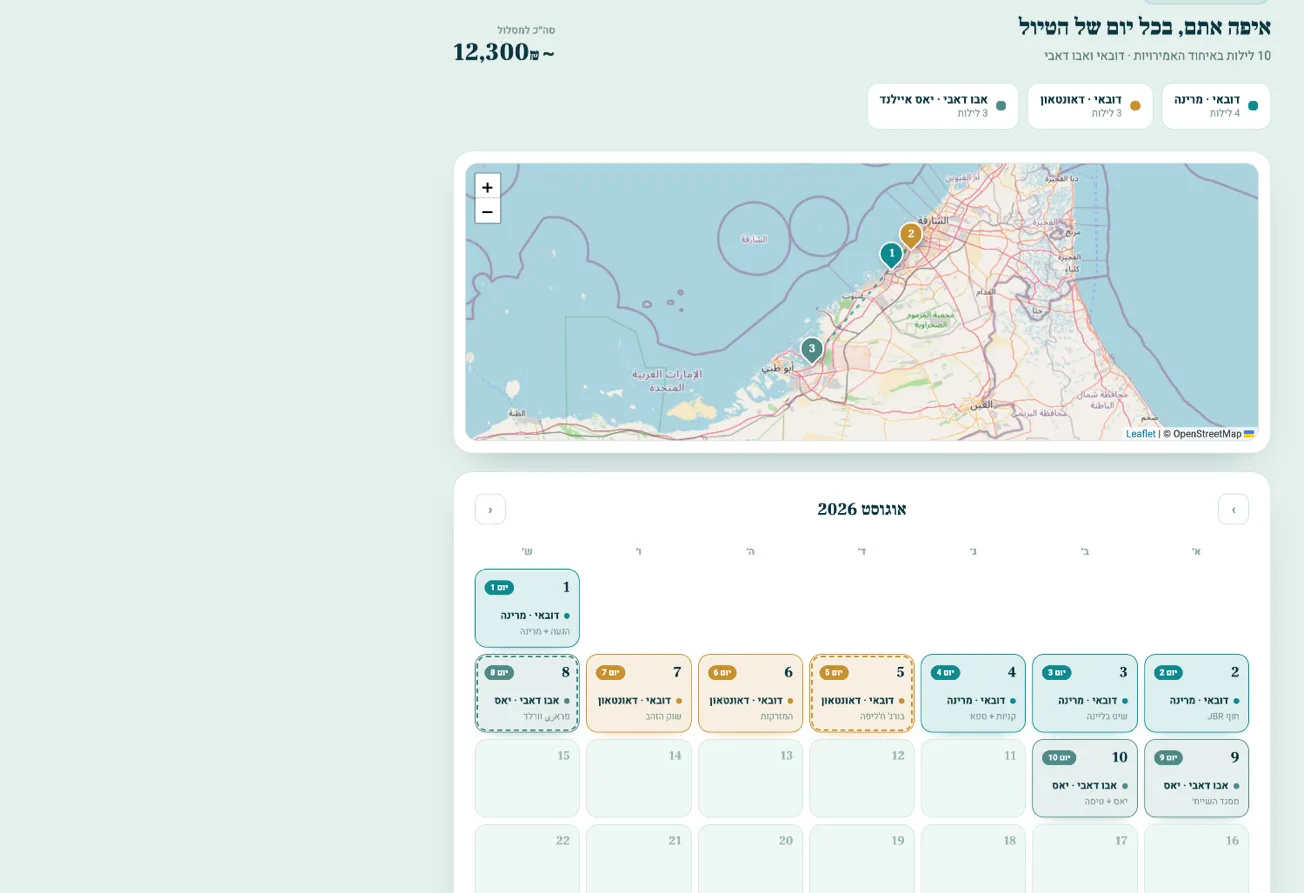This screenshot has height=893, width=1304.
Task: Open calendar day 2 JBR beach card
Action: click(1196, 693)
